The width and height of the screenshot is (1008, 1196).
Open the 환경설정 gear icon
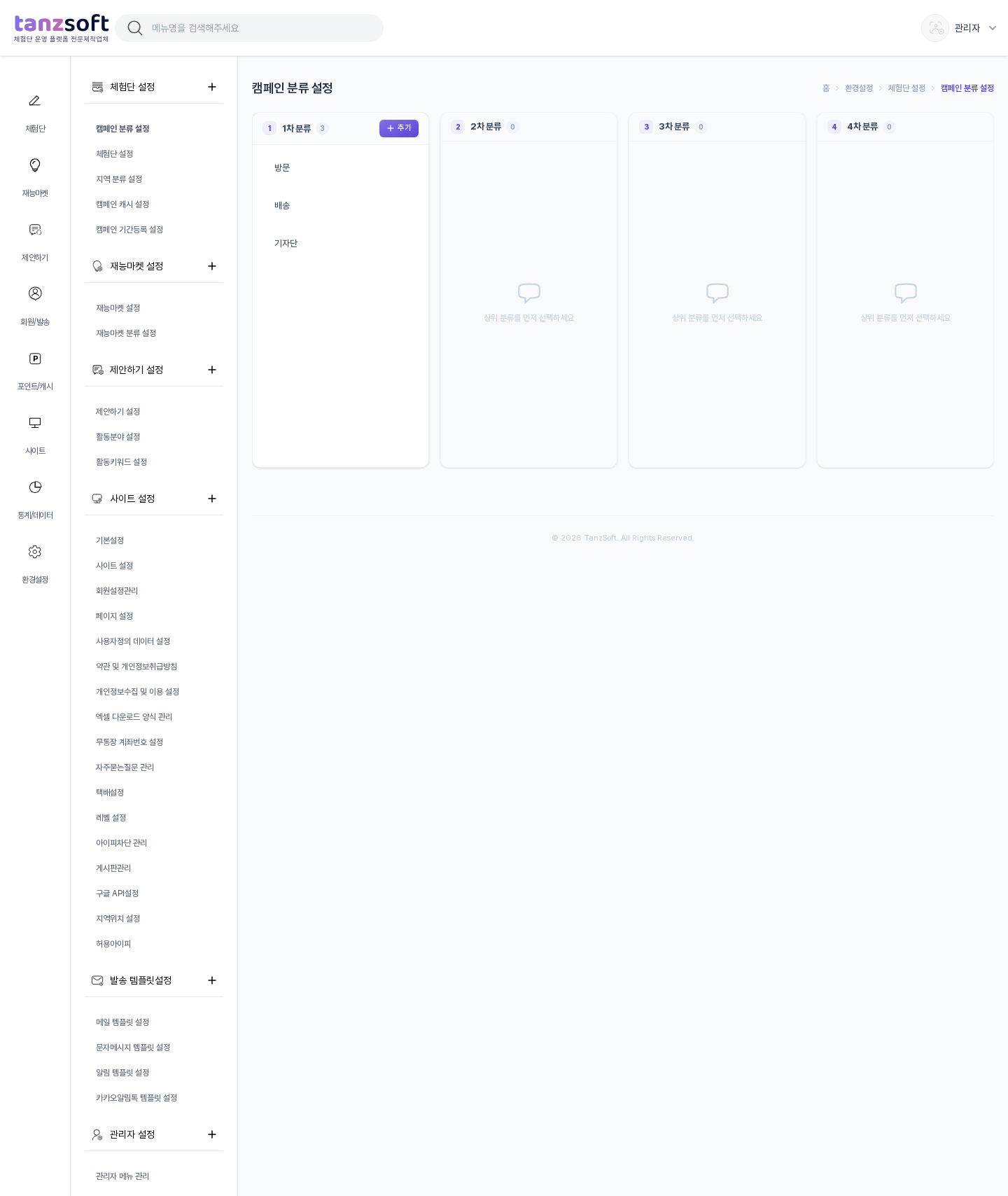pyautogui.click(x=35, y=552)
